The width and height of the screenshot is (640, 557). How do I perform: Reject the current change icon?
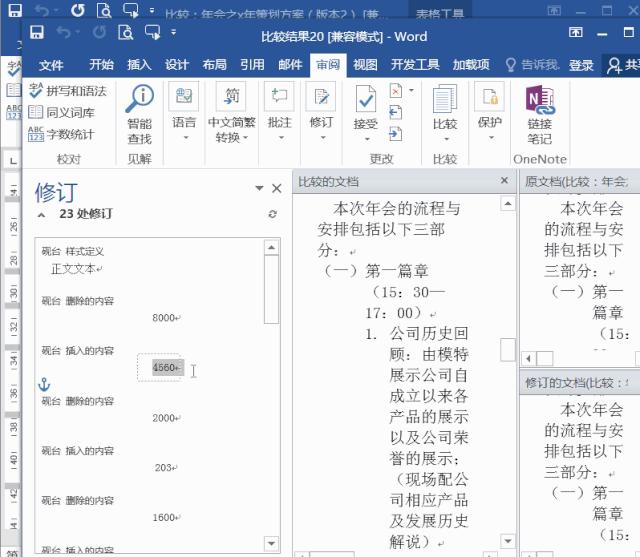pos(396,91)
